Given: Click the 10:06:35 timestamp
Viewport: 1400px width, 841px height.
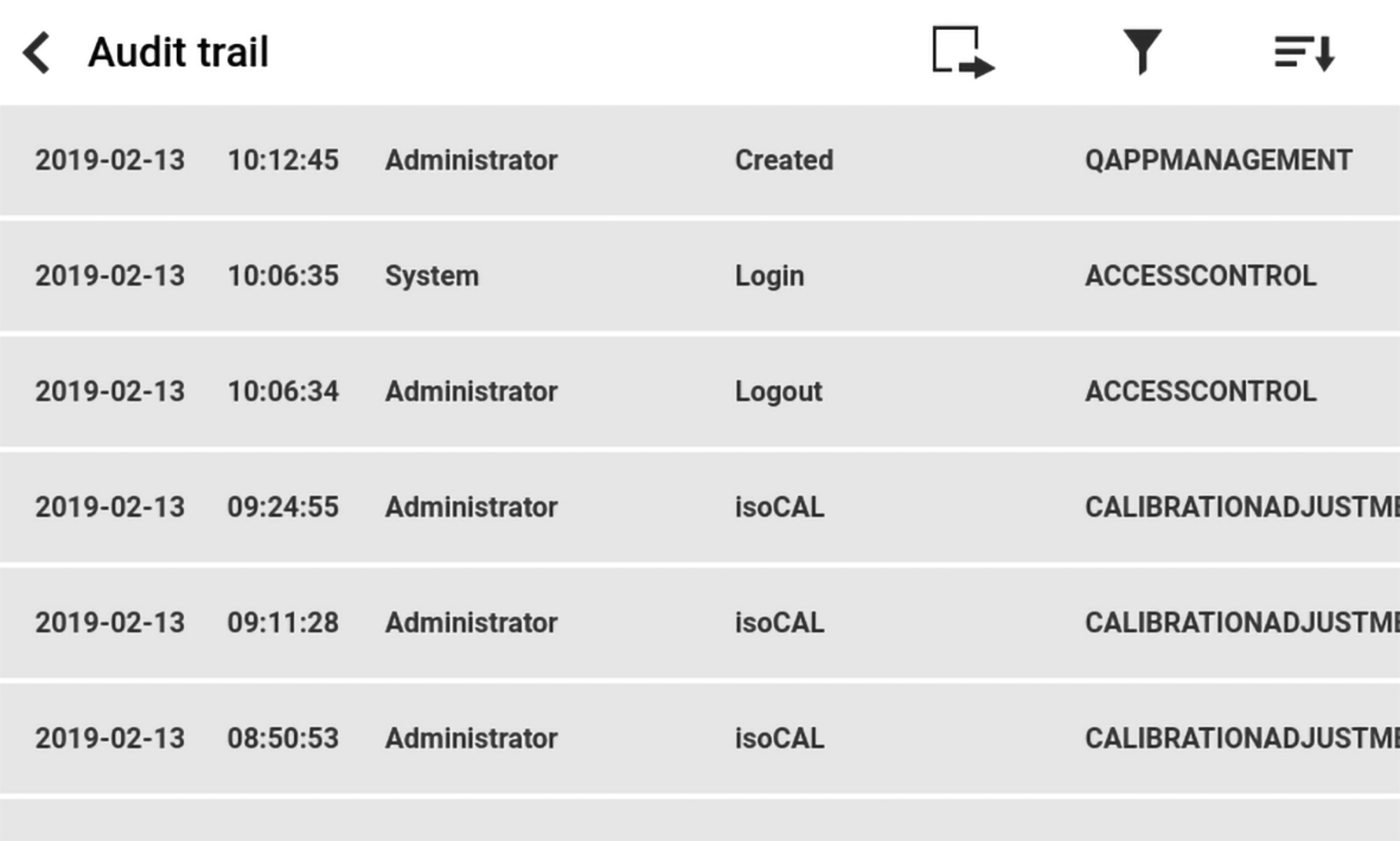Looking at the screenshot, I should [x=283, y=276].
